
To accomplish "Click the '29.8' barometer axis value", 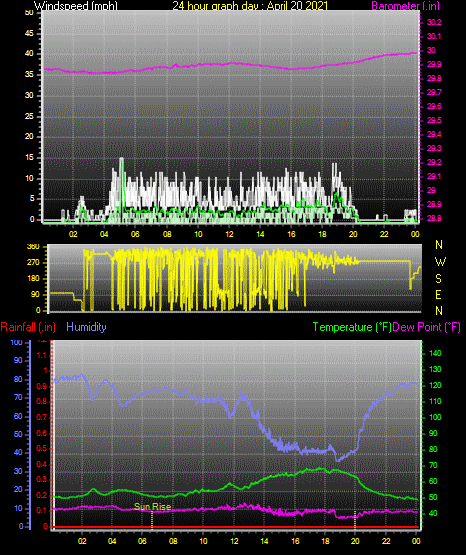I will click(x=434, y=78).
